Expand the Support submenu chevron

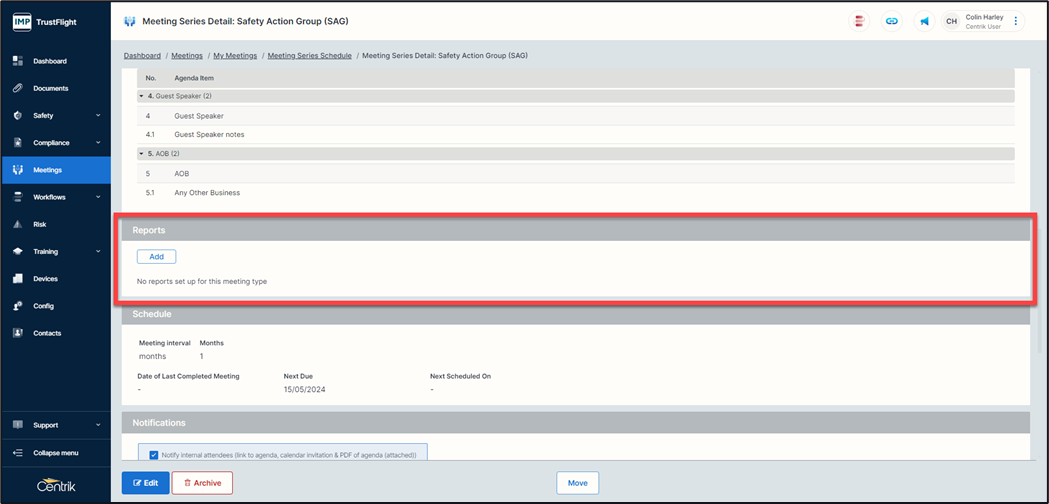98,425
